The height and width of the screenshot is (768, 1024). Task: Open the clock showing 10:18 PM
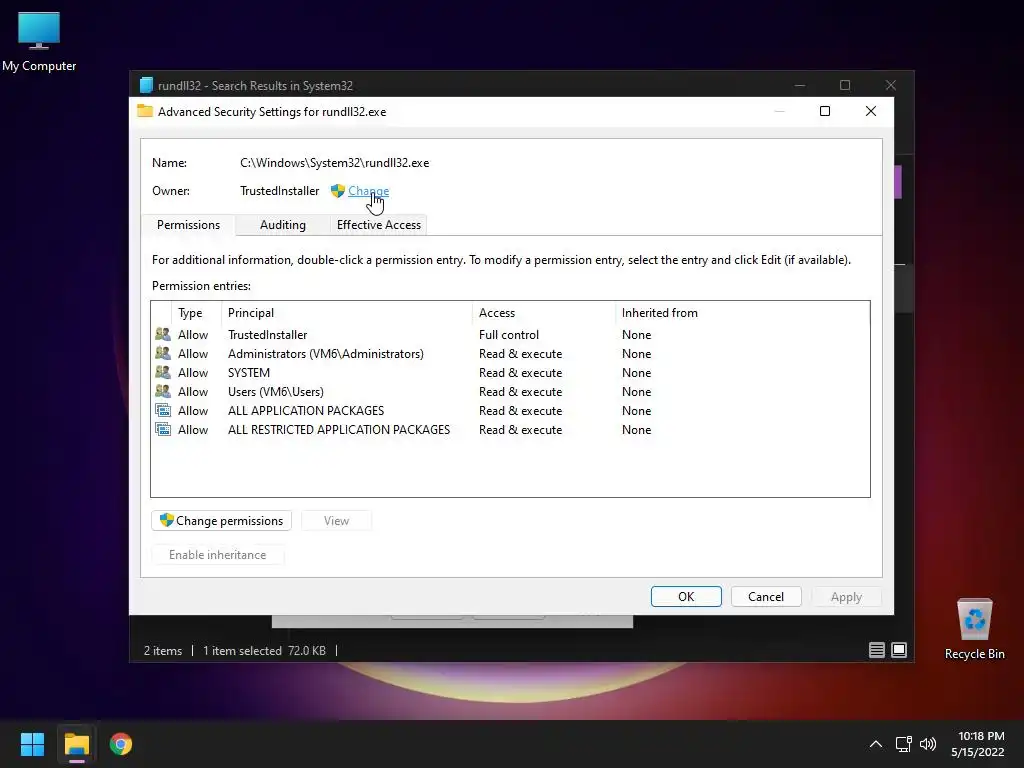pyautogui.click(x=978, y=744)
